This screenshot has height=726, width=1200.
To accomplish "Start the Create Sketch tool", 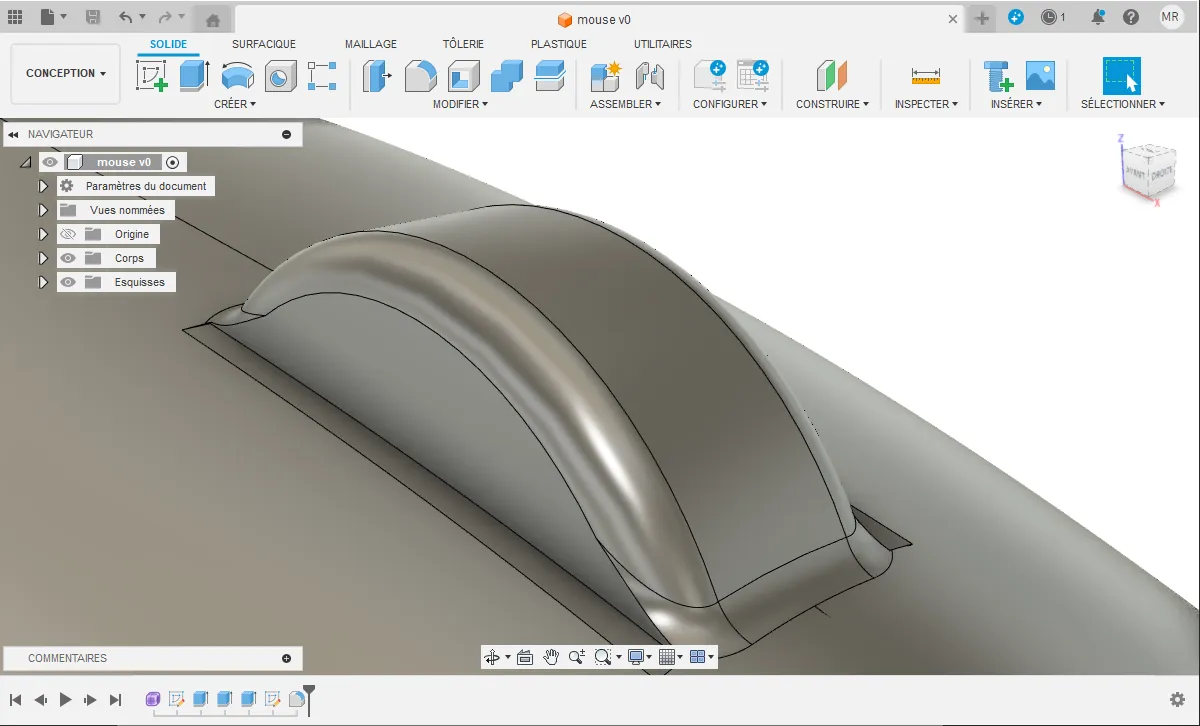I will point(152,76).
